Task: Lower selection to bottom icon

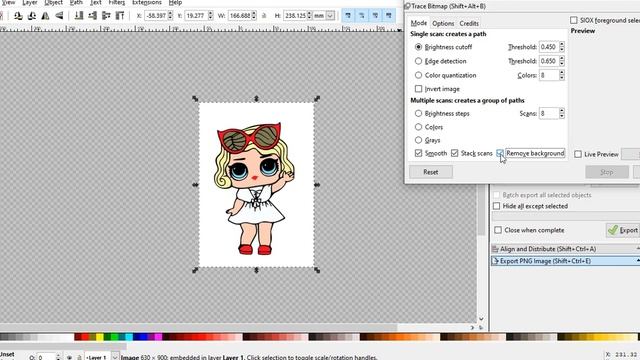Action: [79, 16]
